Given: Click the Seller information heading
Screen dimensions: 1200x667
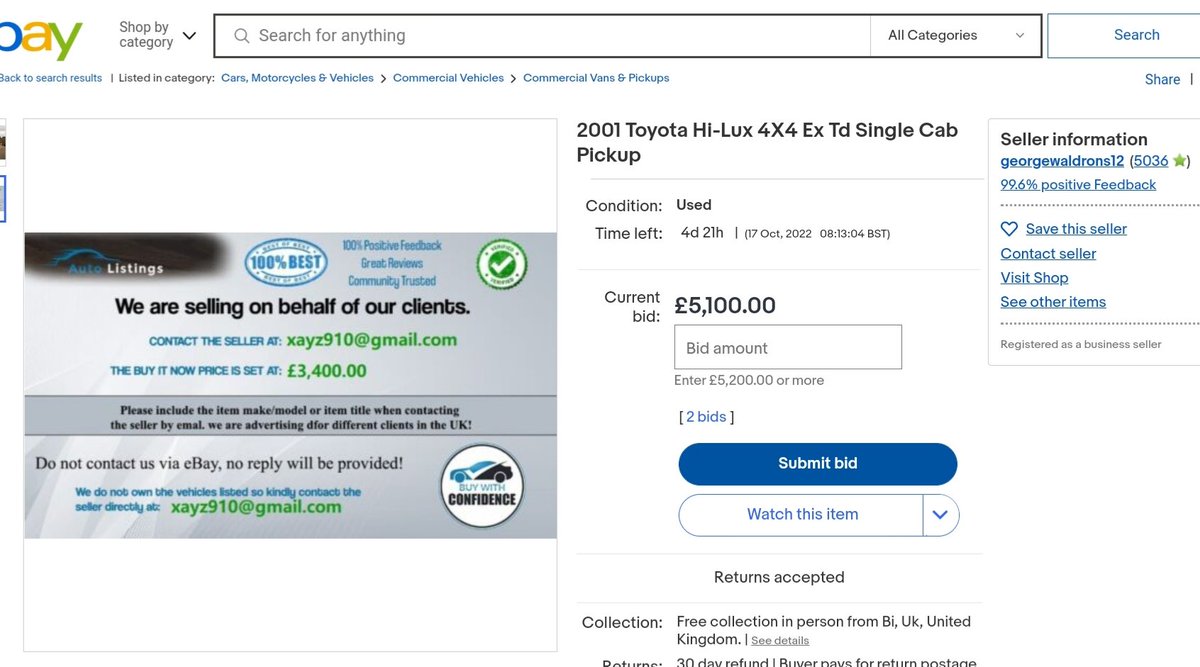Looking at the screenshot, I should [1074, 140].
